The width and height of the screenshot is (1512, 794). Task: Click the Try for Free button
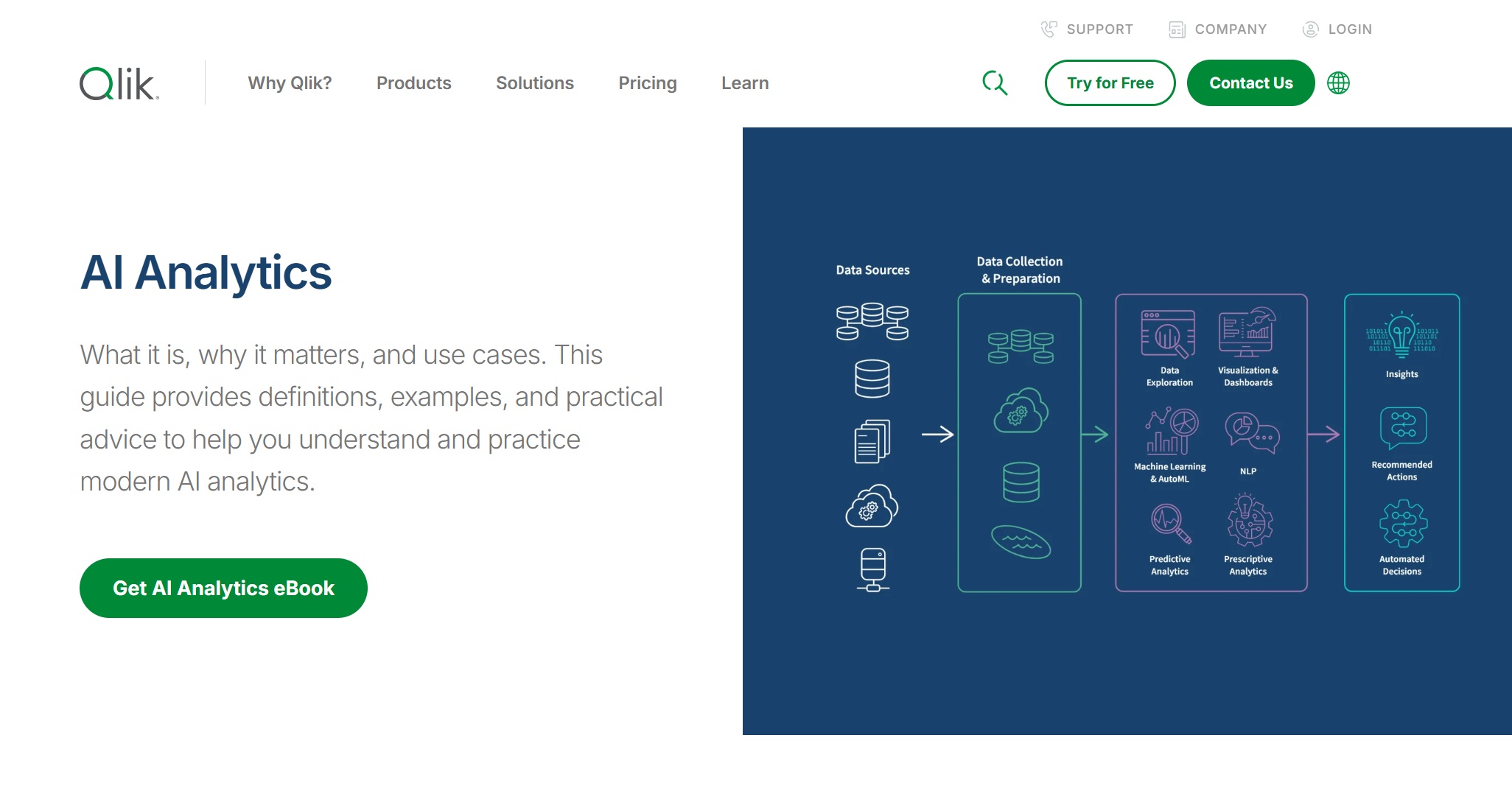1110,82
